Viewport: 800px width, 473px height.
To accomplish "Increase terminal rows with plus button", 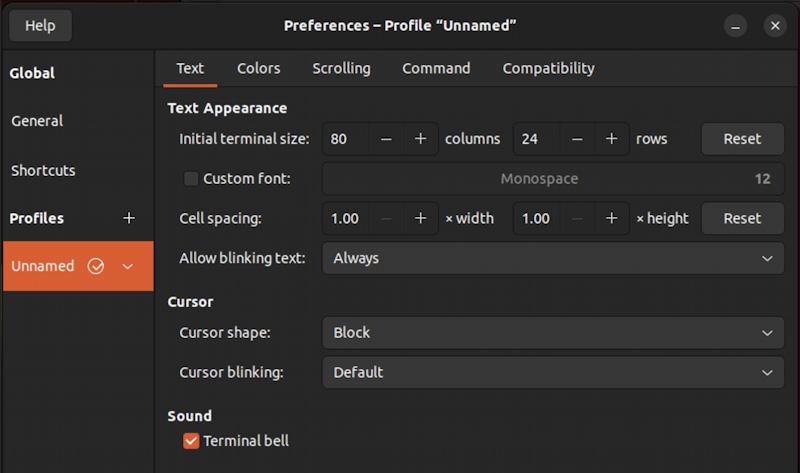I will click(611, 139).
